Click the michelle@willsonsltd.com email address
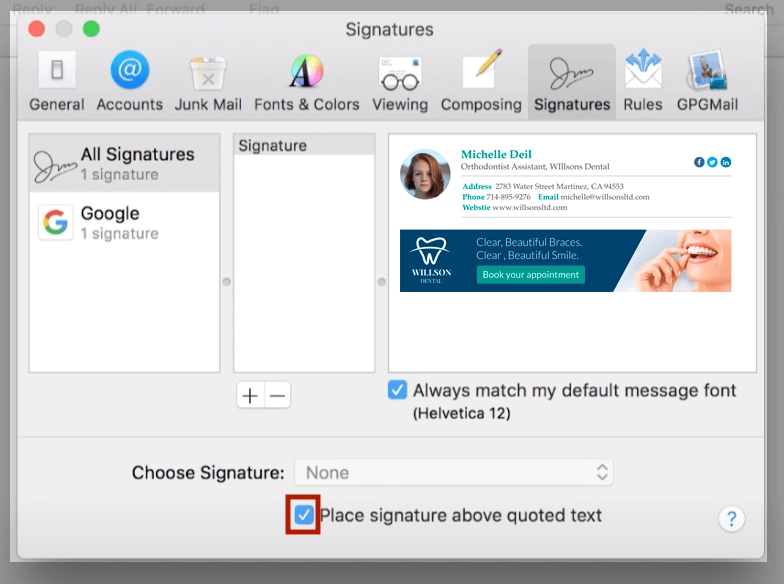The image size is (784, 584). coord(604,197)
